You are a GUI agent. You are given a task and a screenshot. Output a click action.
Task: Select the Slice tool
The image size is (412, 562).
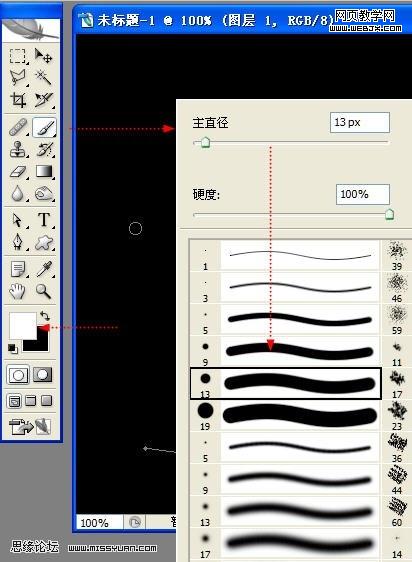pos(44,100)
